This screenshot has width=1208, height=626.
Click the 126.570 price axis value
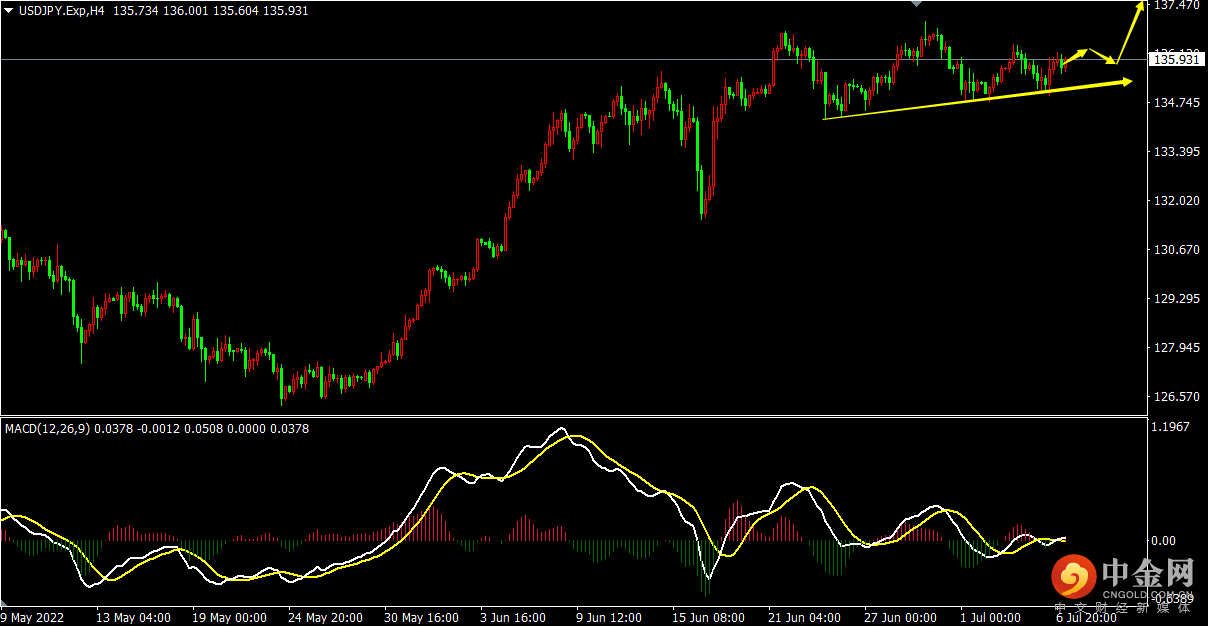[1176, 397]
